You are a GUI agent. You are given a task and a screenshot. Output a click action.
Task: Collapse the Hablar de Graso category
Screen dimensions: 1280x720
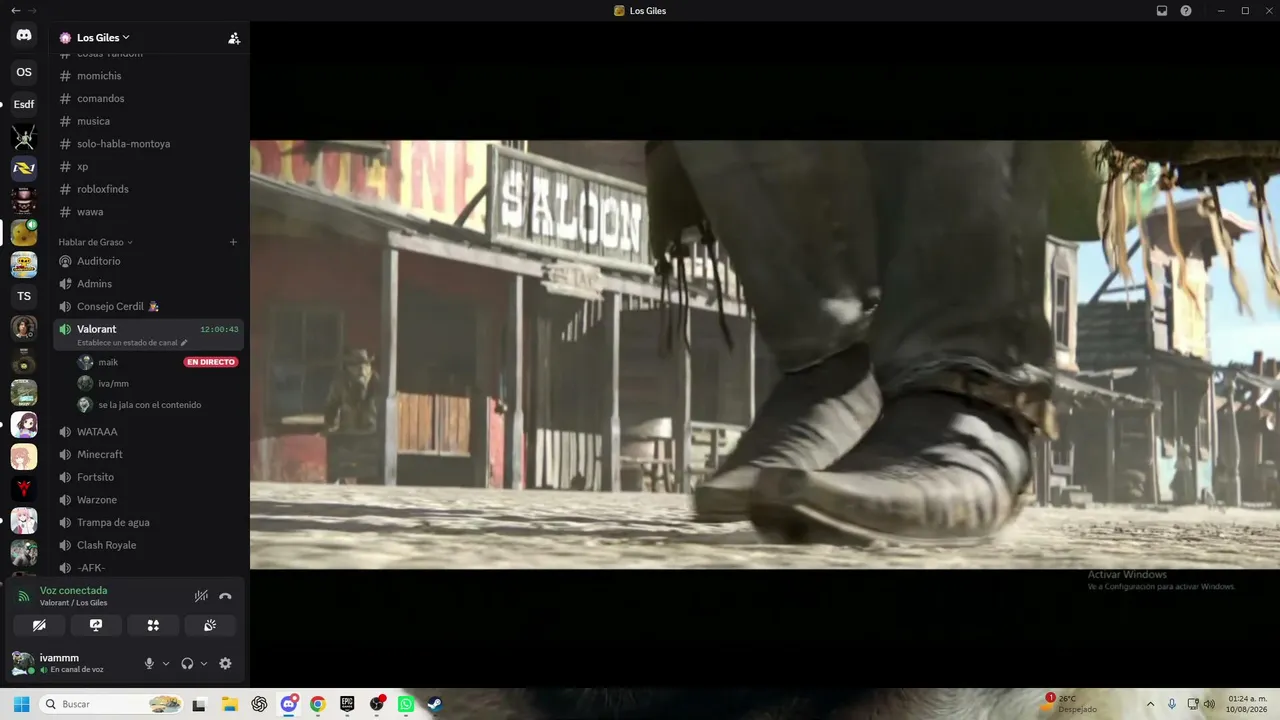point(95,242)
